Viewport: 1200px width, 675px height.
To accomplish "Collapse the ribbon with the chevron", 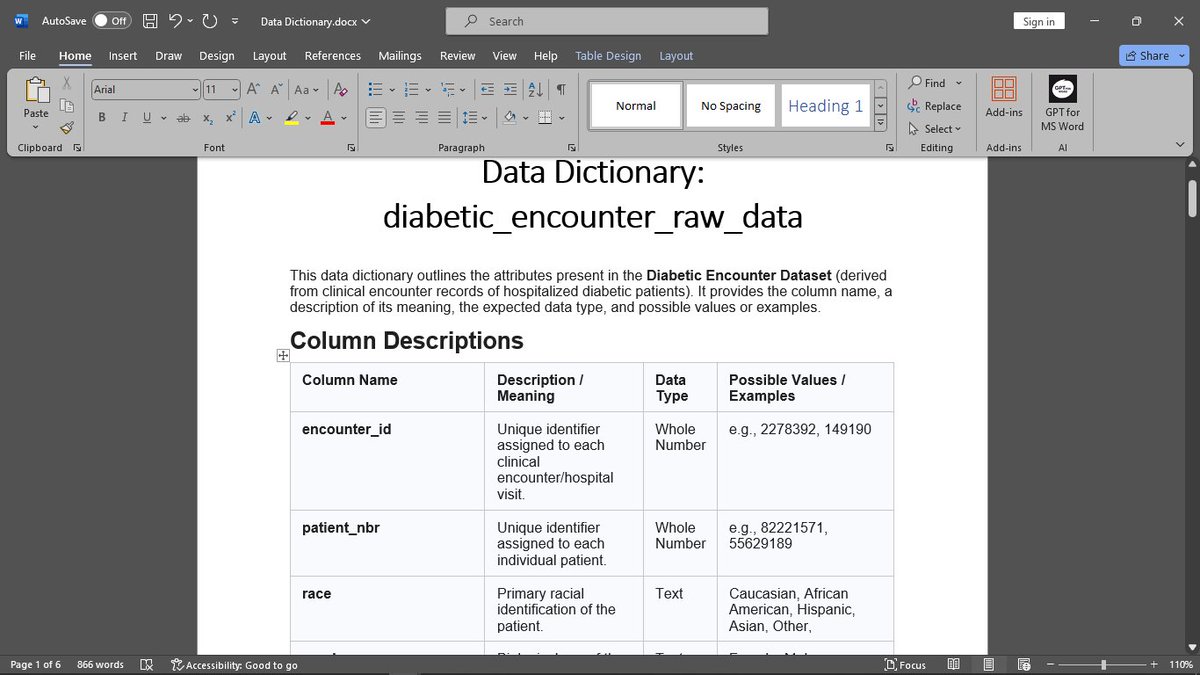I will [x=1180, y=146].
